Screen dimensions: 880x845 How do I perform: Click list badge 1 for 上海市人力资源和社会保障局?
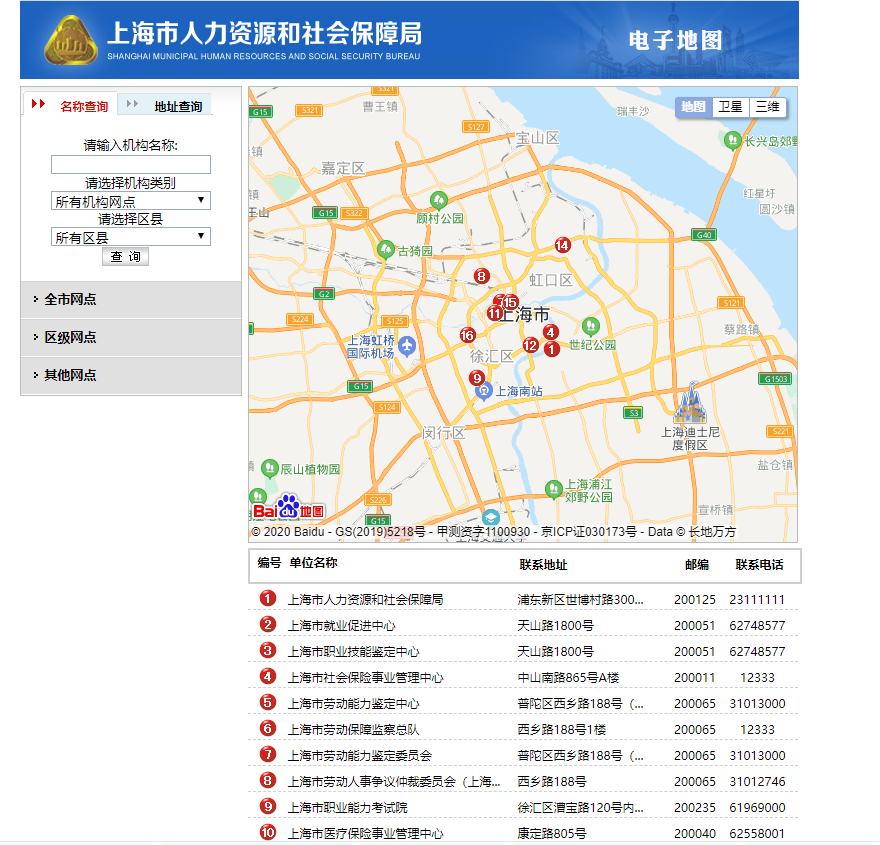268,598
